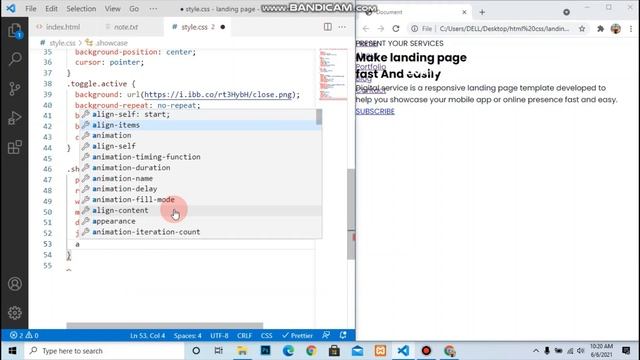640x360 pixels.
Task: Bookmark this page with star icon
Action: (582, 29)
